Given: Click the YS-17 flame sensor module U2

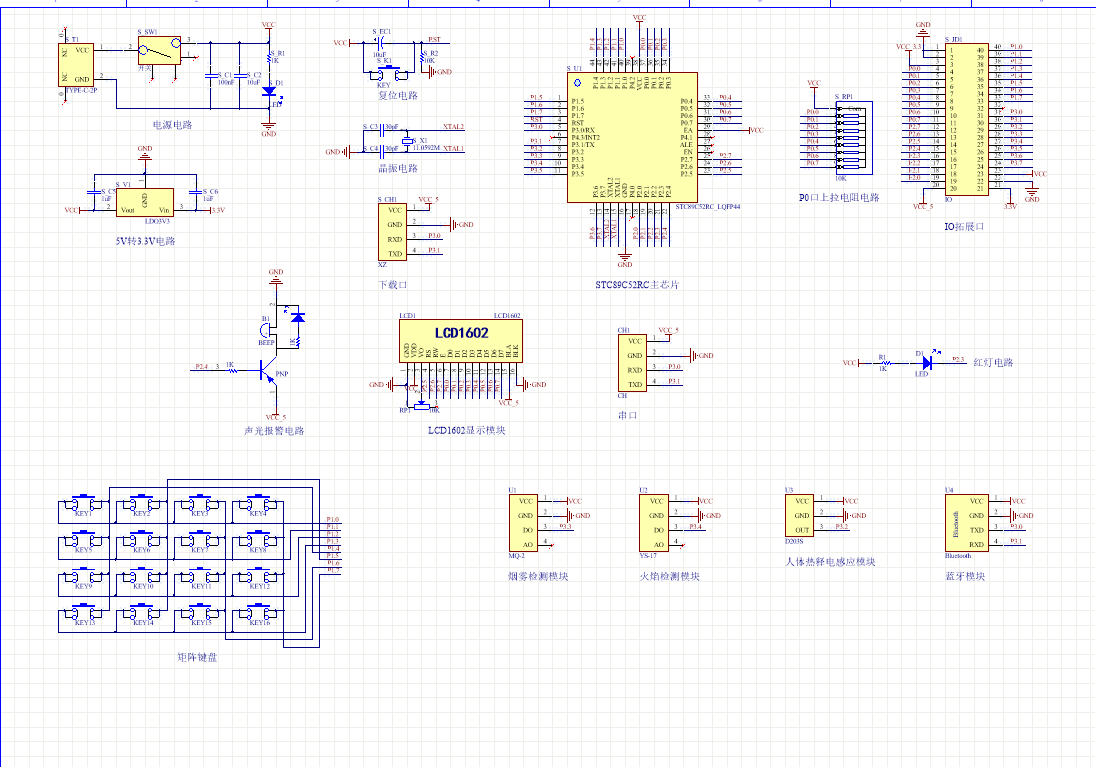Looking at the screenshot, I should point(655,522).
